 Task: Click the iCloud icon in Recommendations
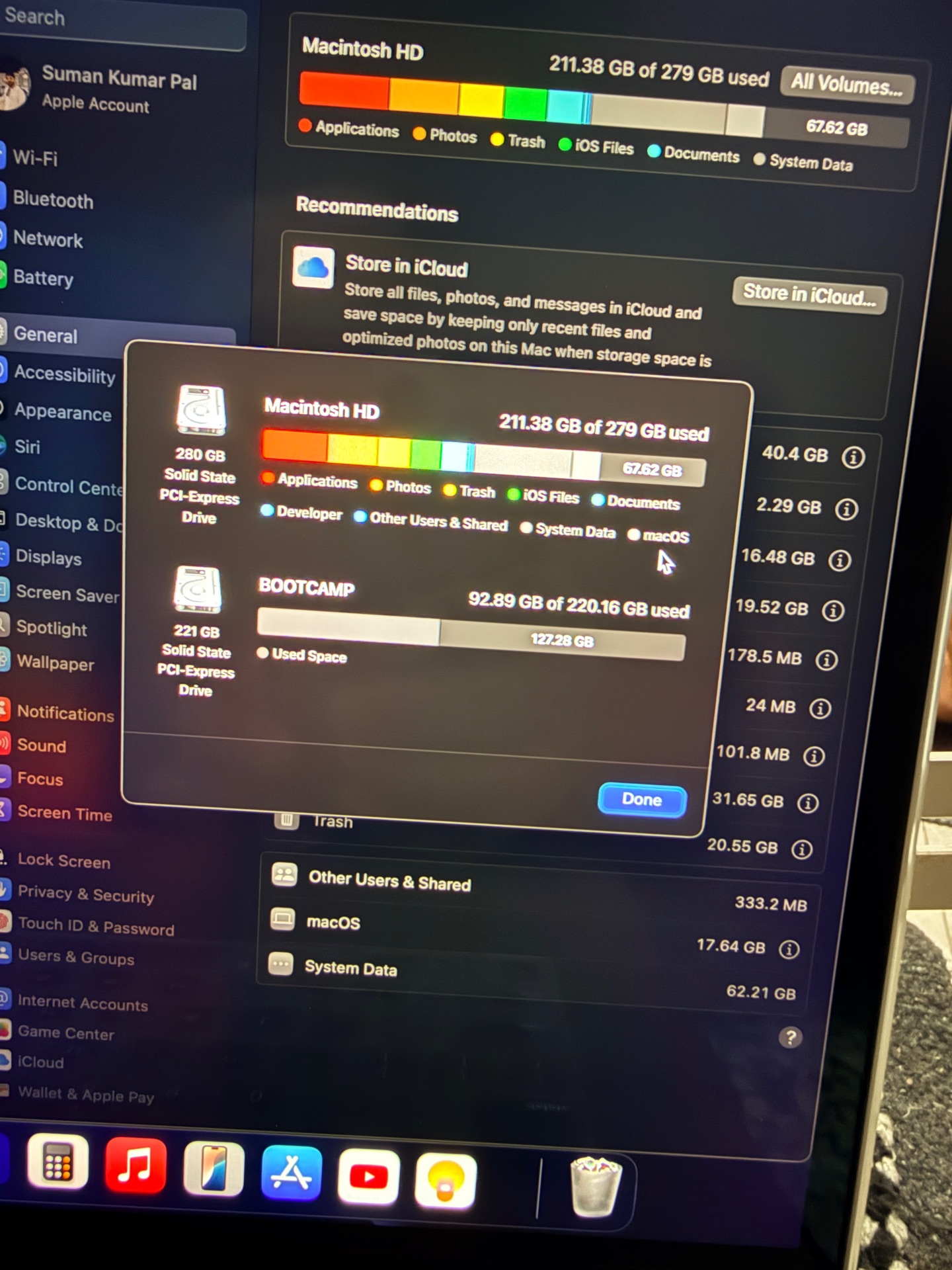[x=313, y=267]
